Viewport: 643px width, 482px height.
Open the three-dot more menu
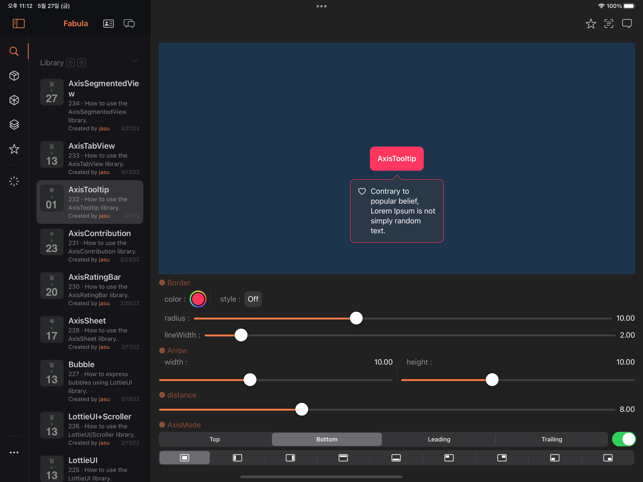point(14,453)
